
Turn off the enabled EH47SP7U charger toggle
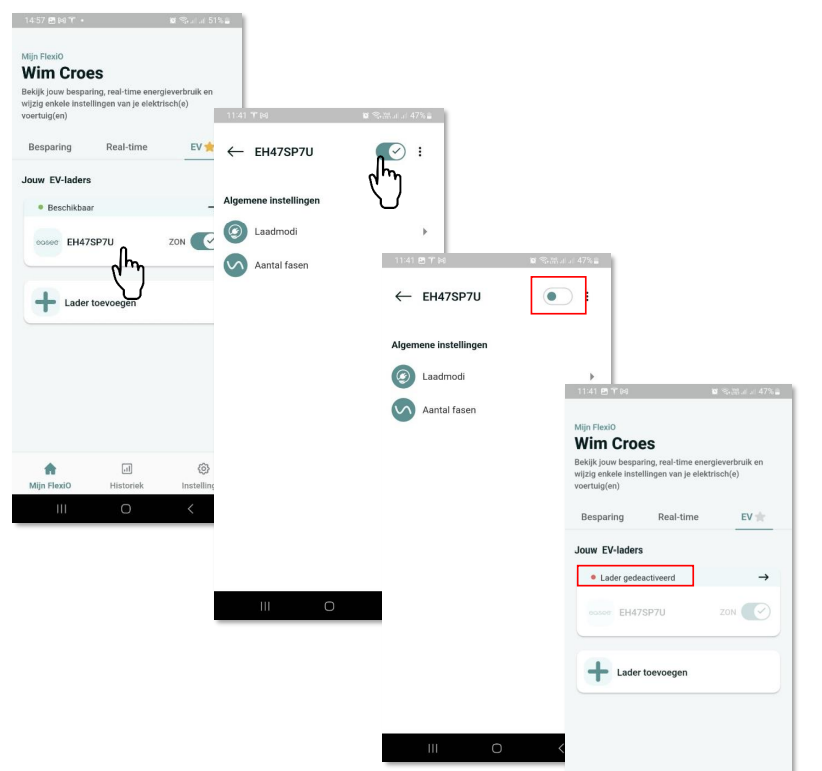390,151
